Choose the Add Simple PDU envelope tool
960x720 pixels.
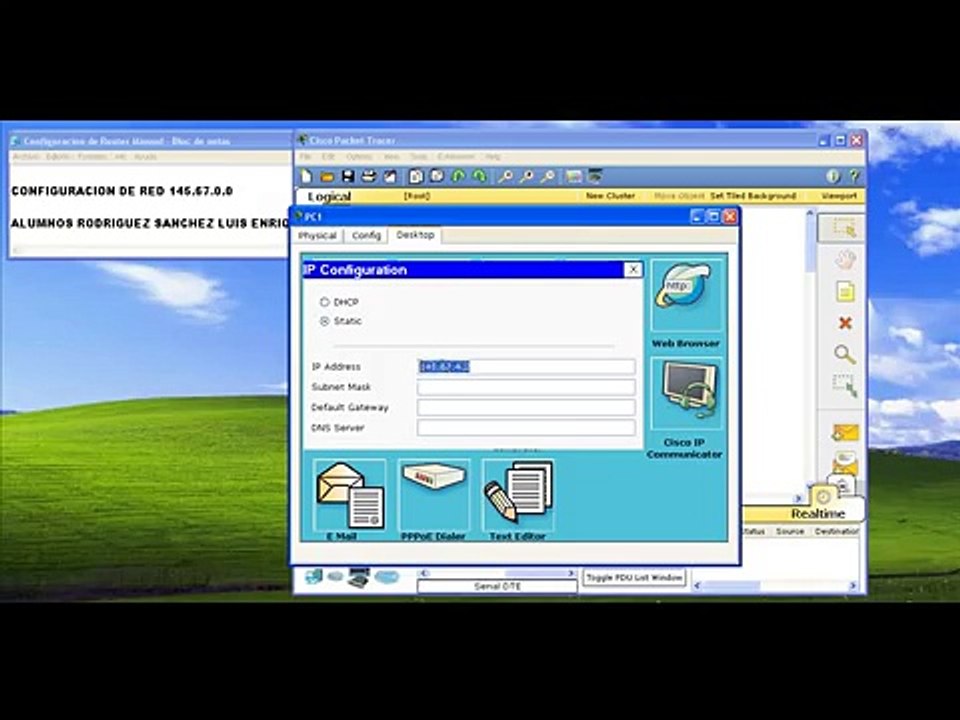pyautogui.click(x=846, y=433)
